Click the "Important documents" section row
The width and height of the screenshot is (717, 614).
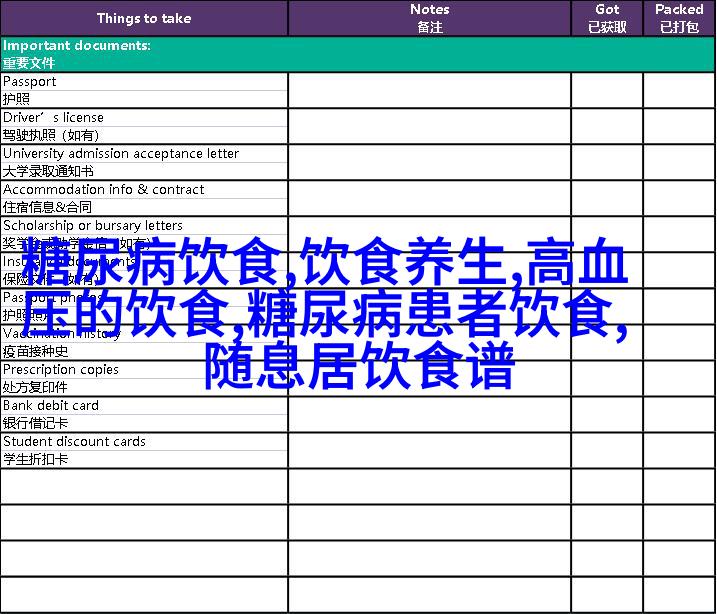point(358,54)
